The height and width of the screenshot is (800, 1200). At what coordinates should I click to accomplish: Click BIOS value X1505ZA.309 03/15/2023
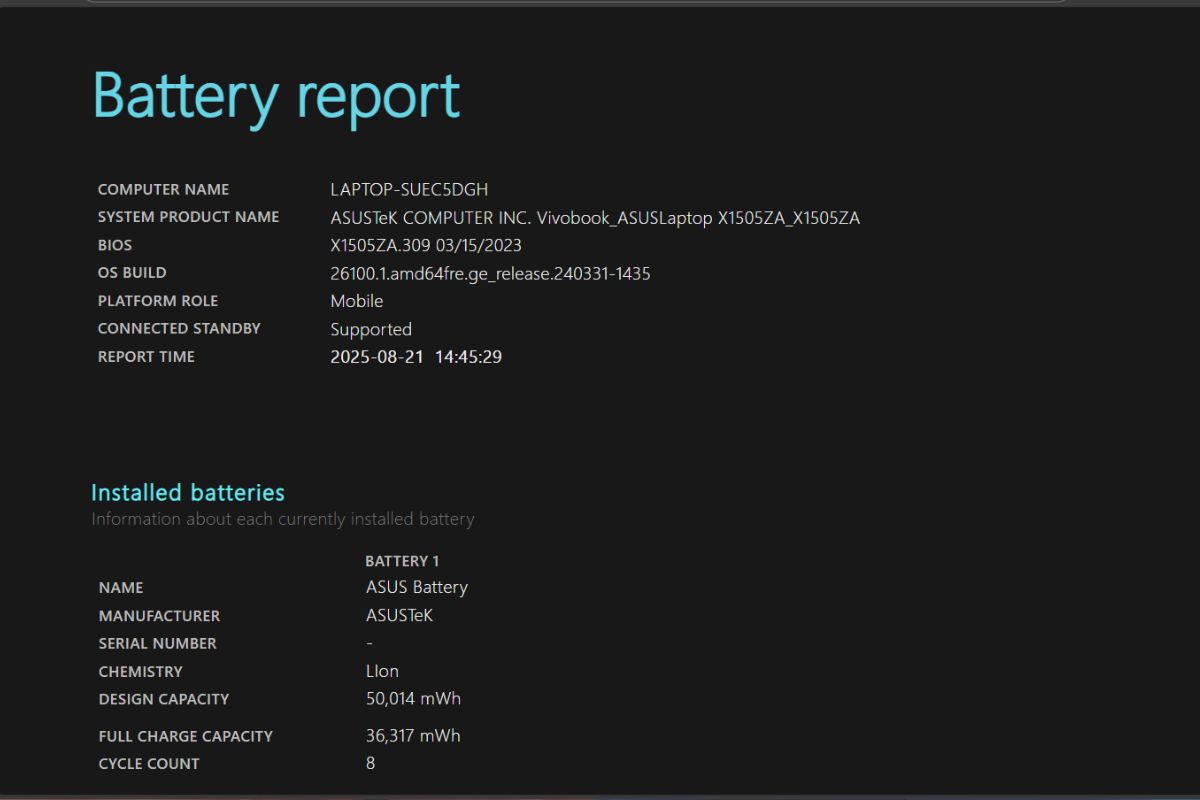(426, 245)
